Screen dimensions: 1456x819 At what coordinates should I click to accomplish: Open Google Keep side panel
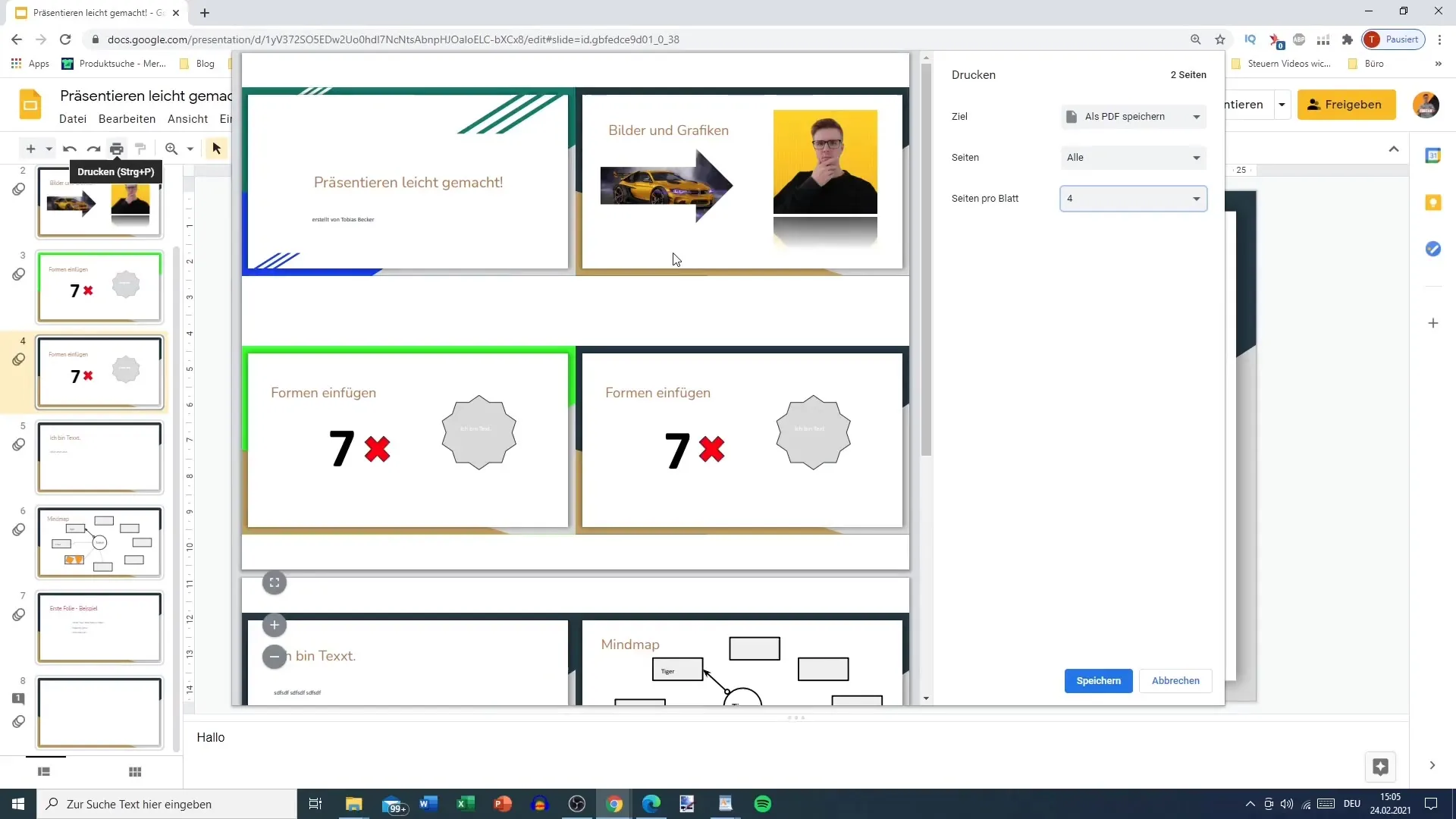pyautogui.click(x=1432, y=202)
